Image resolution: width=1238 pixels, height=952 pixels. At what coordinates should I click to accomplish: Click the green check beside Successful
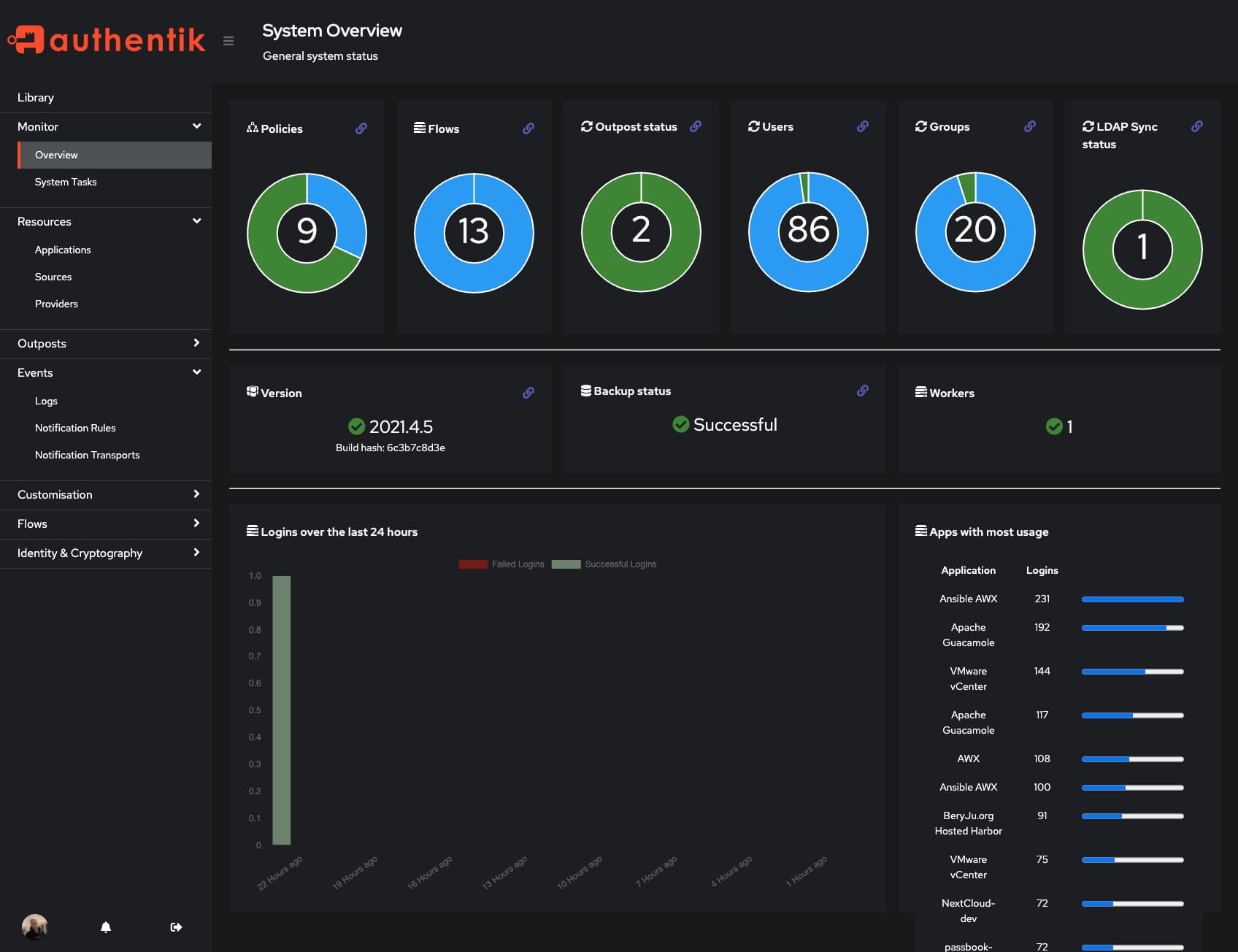click(681, 424)
